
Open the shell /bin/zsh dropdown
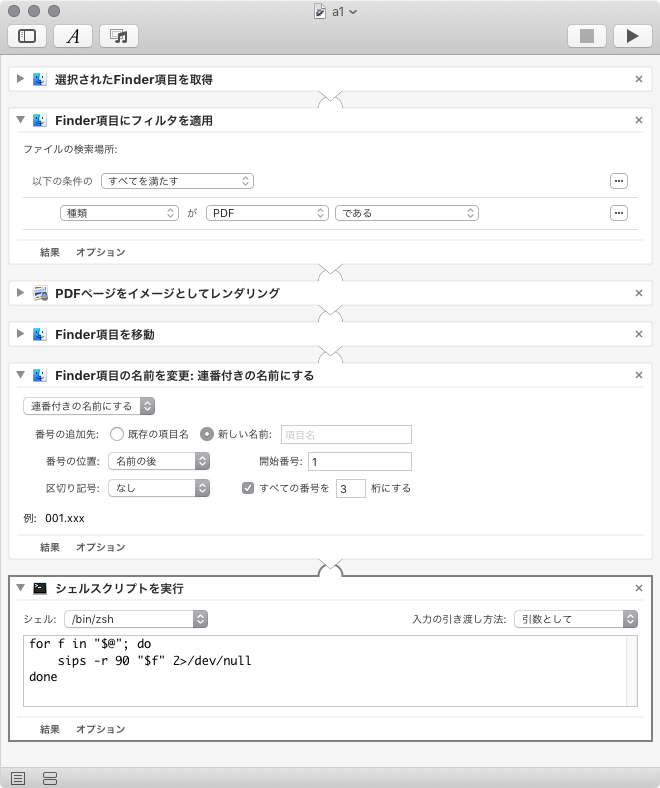pos(135,619)
